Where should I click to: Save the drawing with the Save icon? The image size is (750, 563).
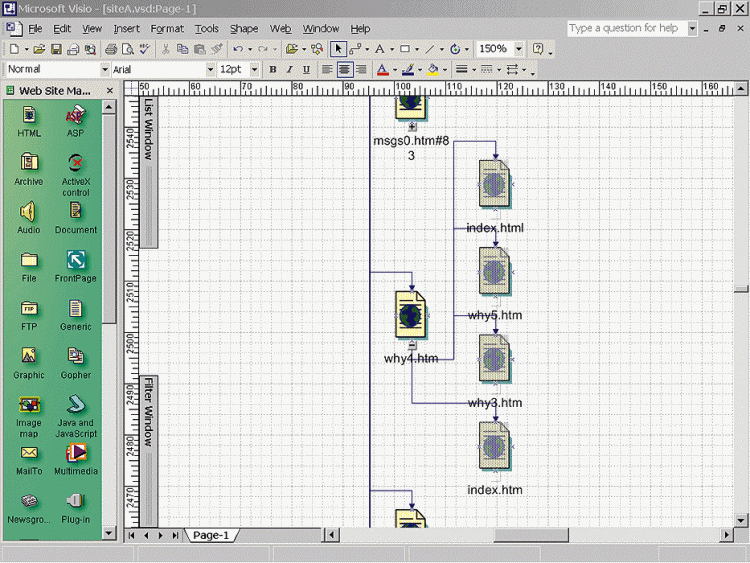point(56,49)
